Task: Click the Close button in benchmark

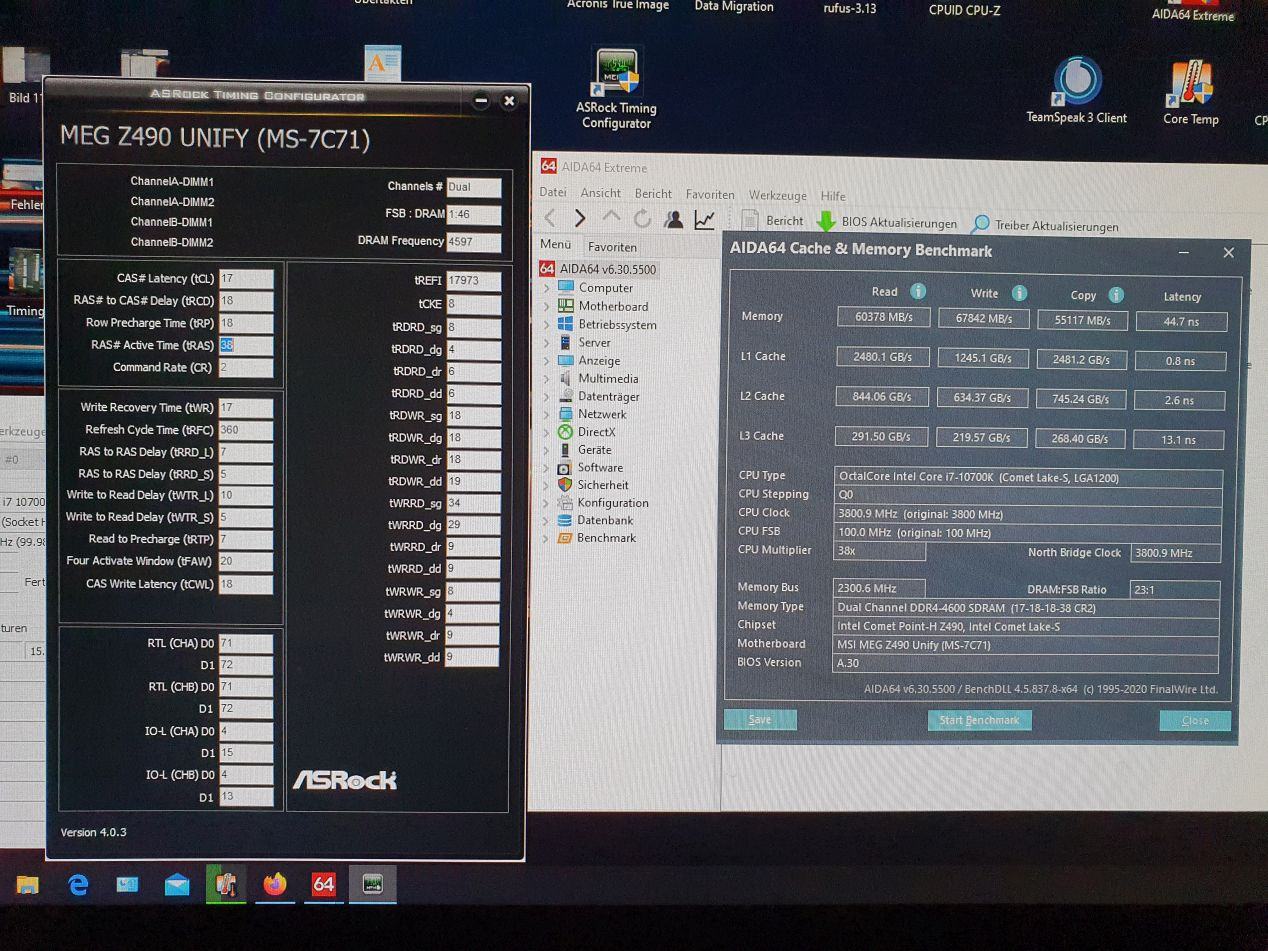Action: (x=1195, y=721)
